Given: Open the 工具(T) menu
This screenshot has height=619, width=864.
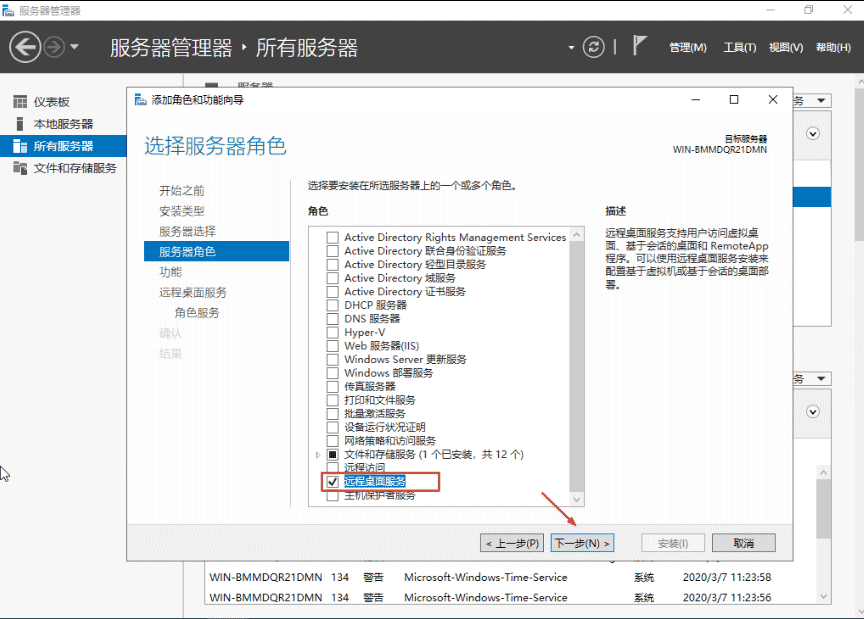Looking at the screenshot, I should coord(739,47).
